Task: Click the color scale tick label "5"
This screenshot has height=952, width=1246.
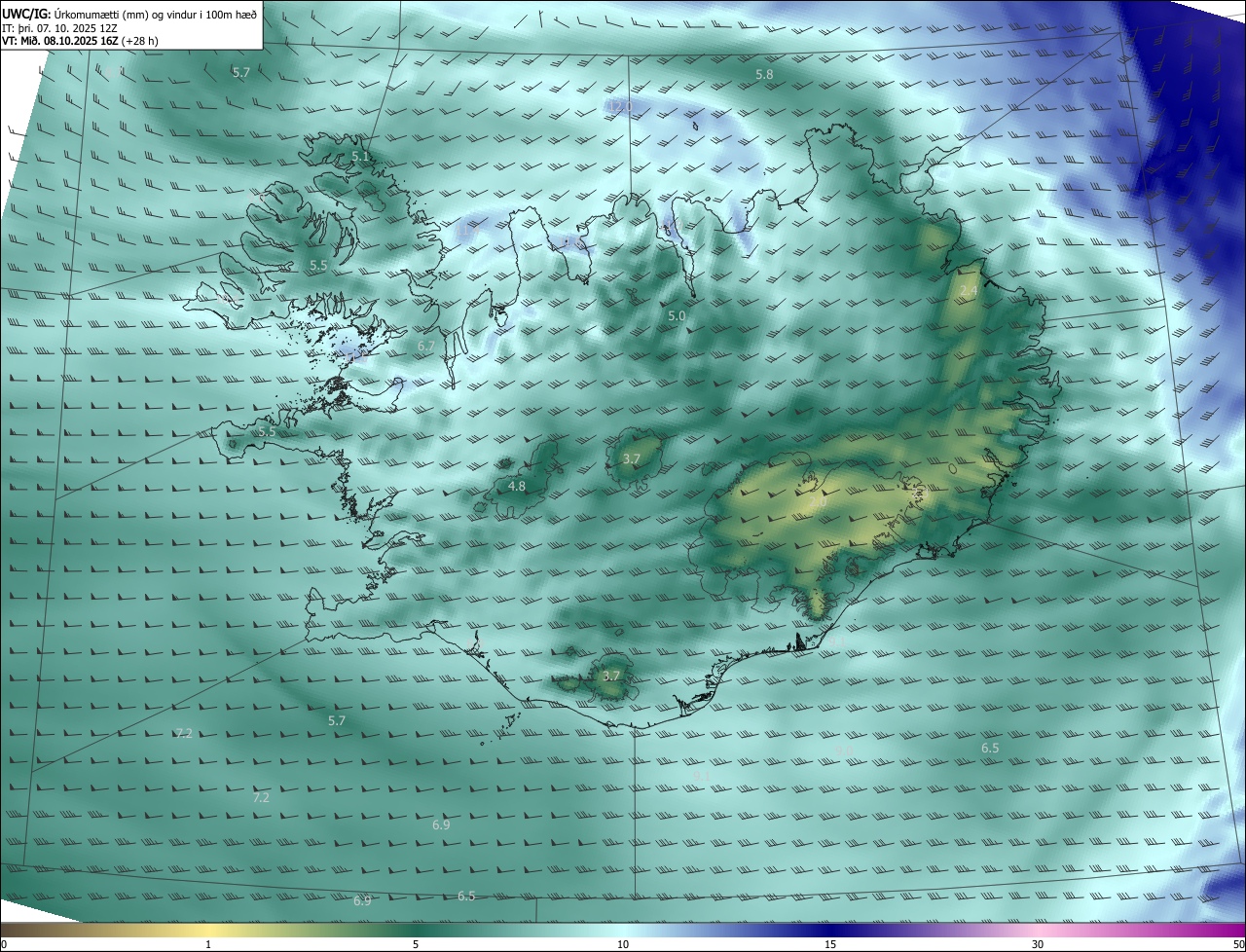Action: pyautogui.click(x=416, y=944)
